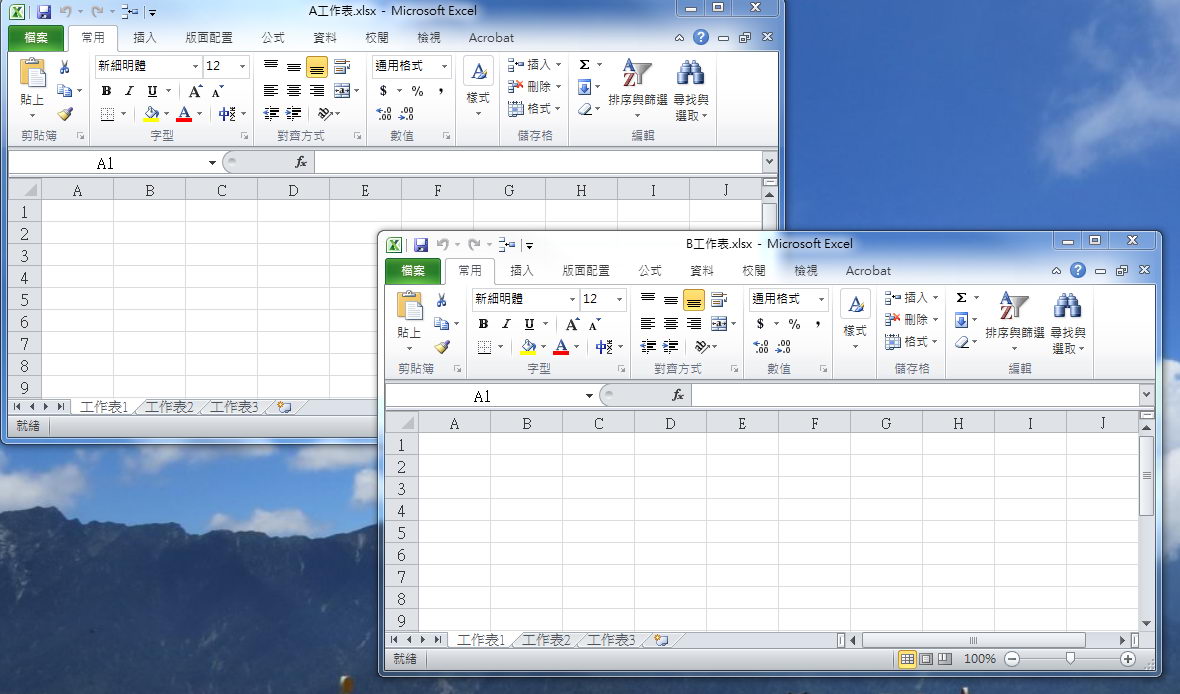The image size is (1180, 694).
Task: Open number format dropdown in A工作表 window
Action: coord(444,66)
